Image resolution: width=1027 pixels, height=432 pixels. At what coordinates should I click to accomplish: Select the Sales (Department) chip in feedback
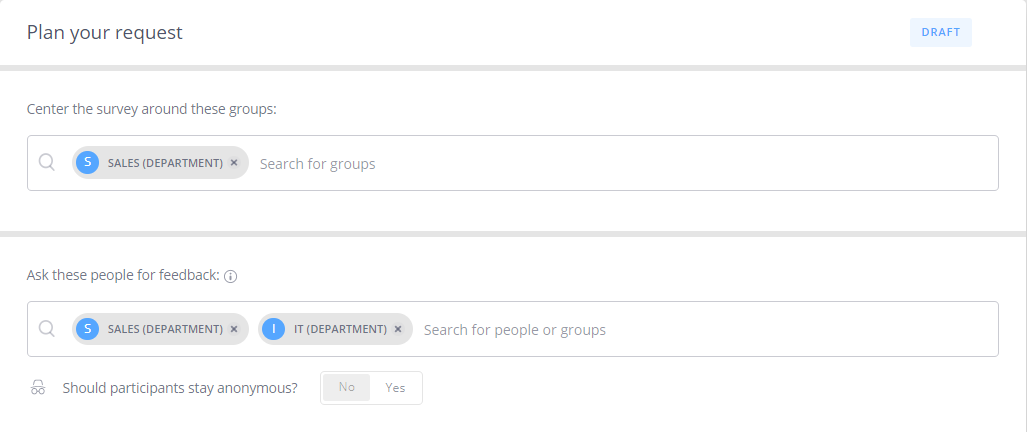[x=160, y=329]
